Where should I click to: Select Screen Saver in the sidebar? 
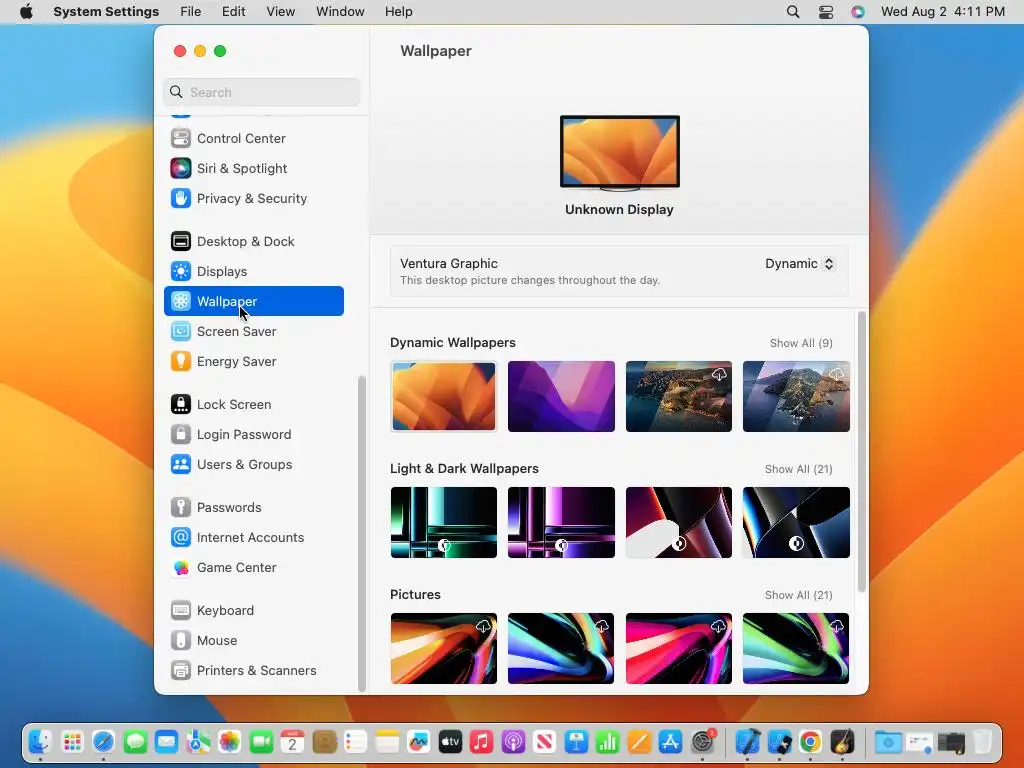253,332
